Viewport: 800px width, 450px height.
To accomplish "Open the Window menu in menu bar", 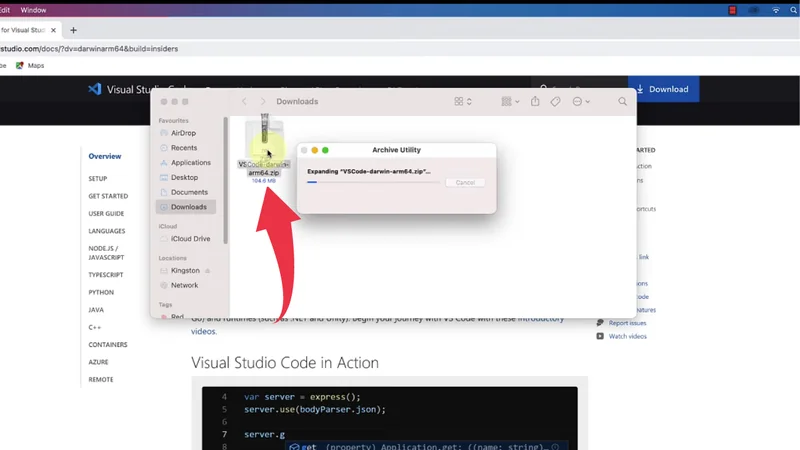I will (33, 10).
